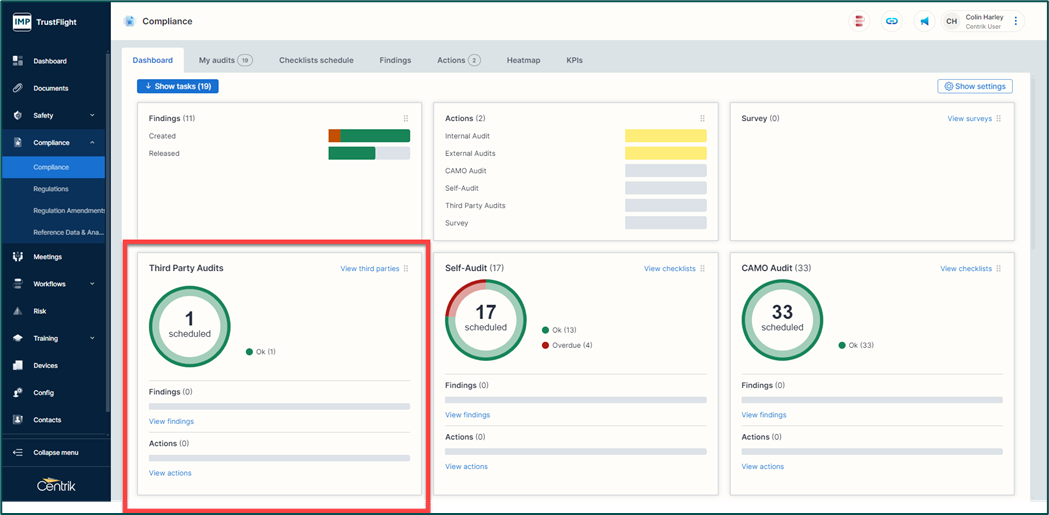Open the Documents paperclip icon in sidebar

tap(18, 88)
